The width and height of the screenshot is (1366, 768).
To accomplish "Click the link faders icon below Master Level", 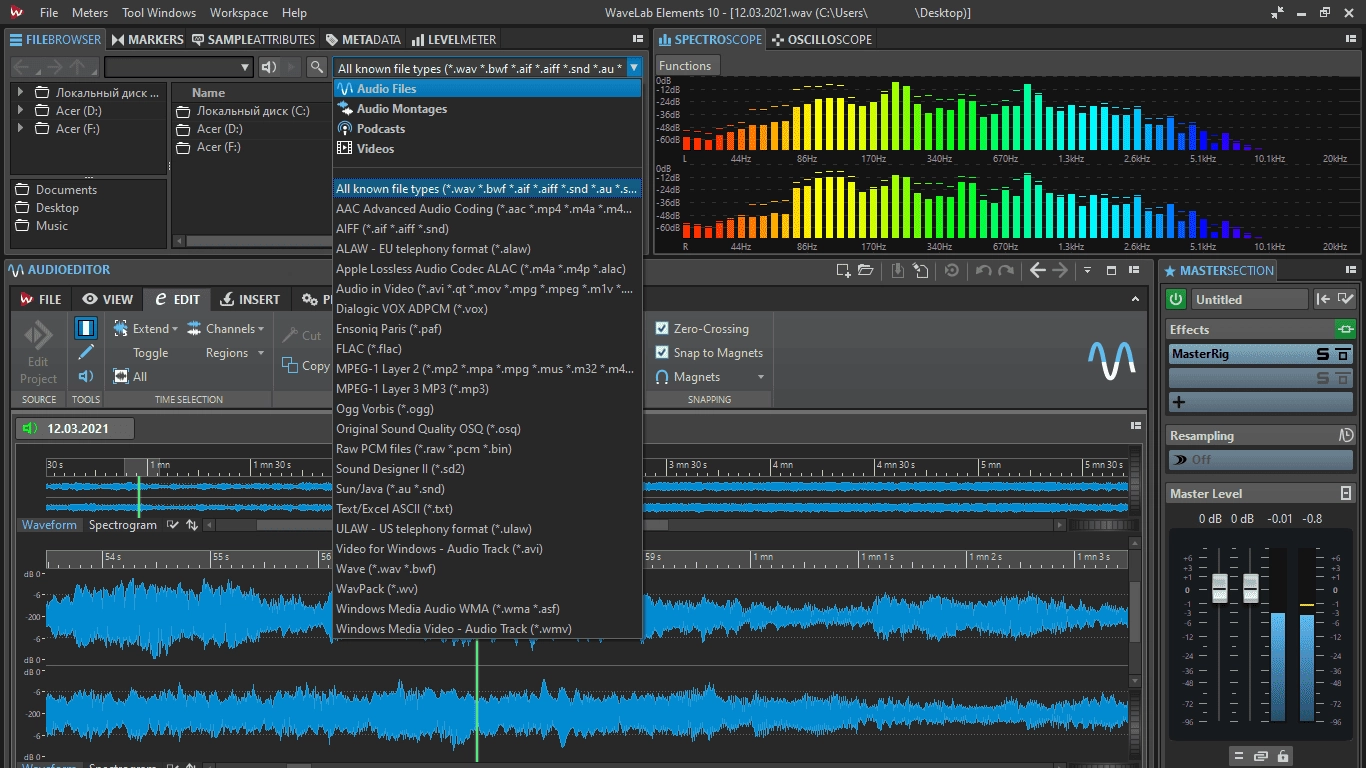I will pos(1261,756).
